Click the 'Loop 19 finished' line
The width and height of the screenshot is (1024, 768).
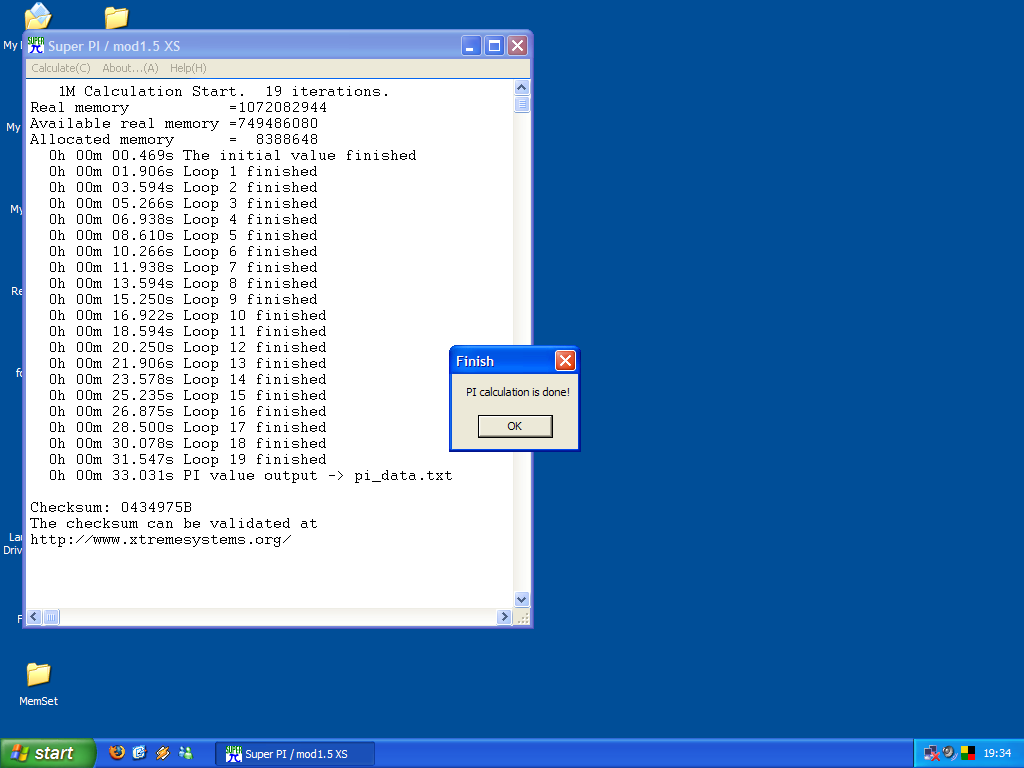coord(187,459)
